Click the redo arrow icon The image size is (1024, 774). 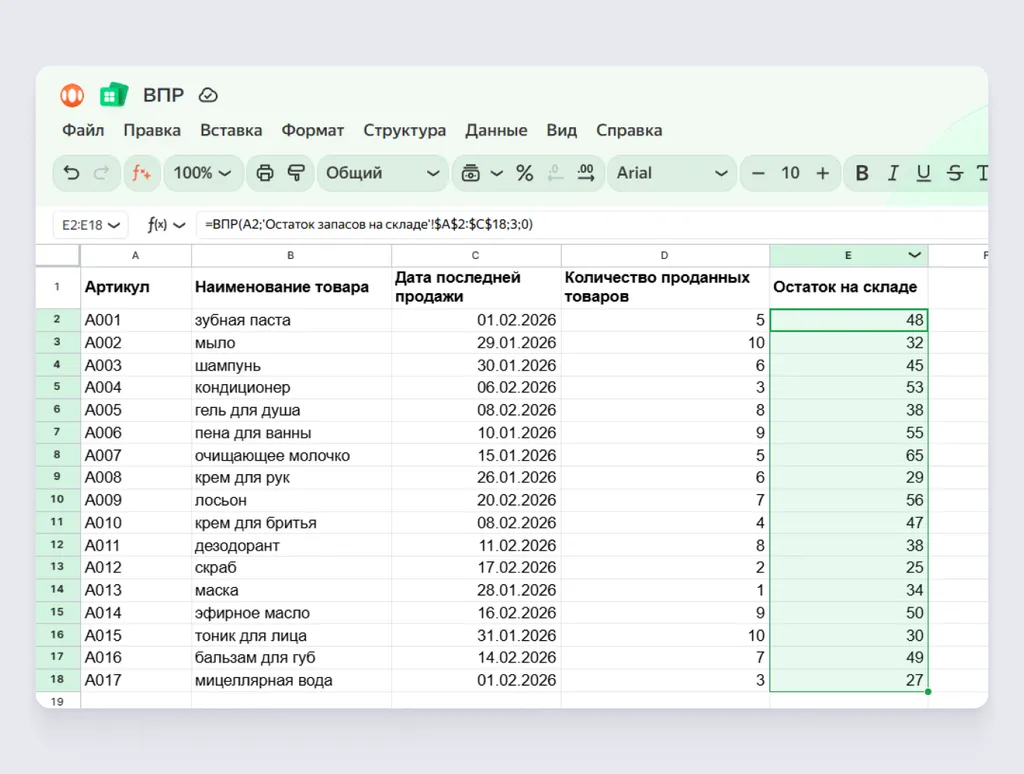coord(101,173)
